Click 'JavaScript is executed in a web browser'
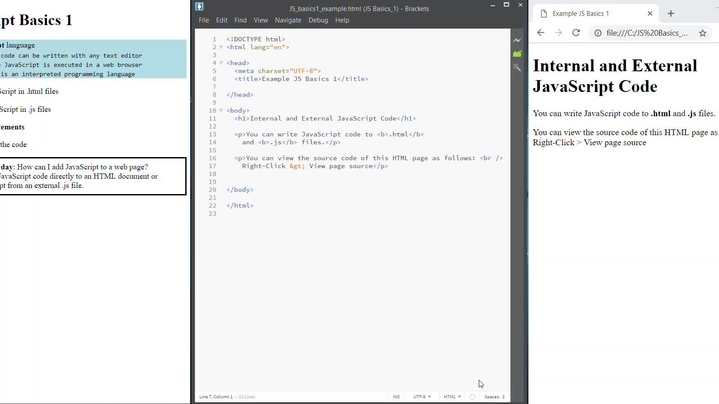719x404 pixels. click(72, 65)
